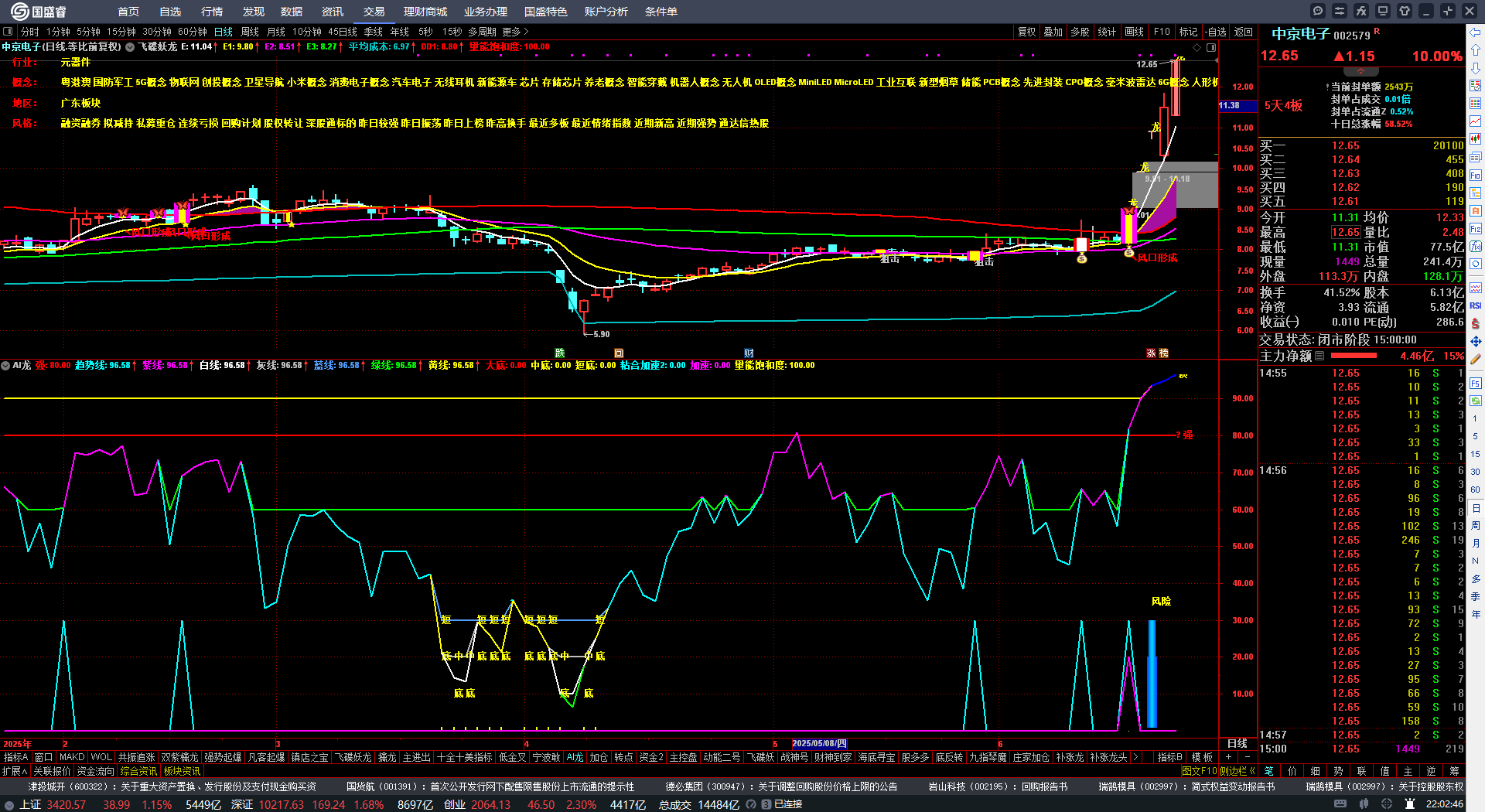Expand the 更多 periods dropdown
Viewport: 1485px width, 812px height.
coord(515,32)
